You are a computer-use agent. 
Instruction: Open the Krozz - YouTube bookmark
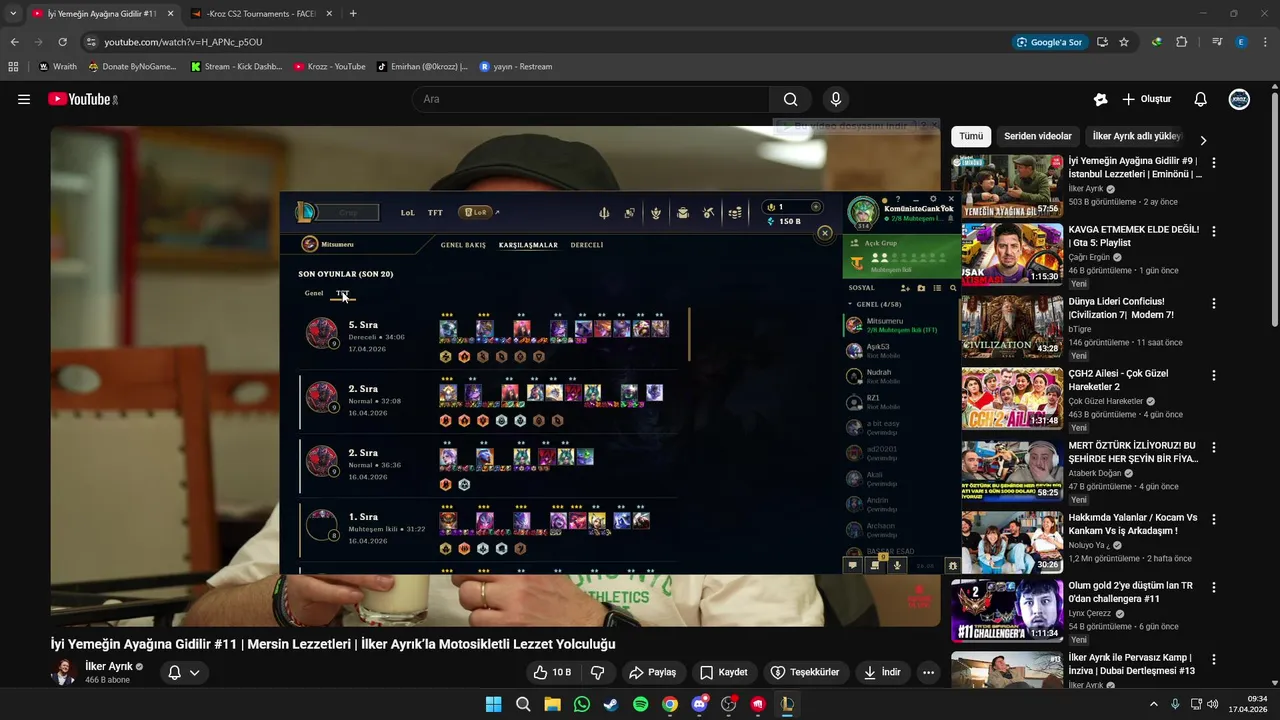330,67
